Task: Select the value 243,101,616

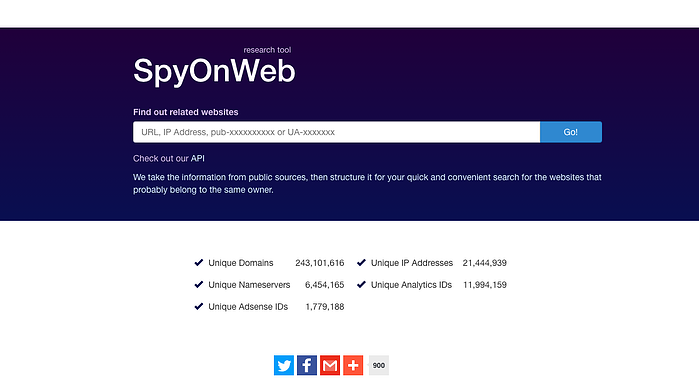Action: coord(320,263)
